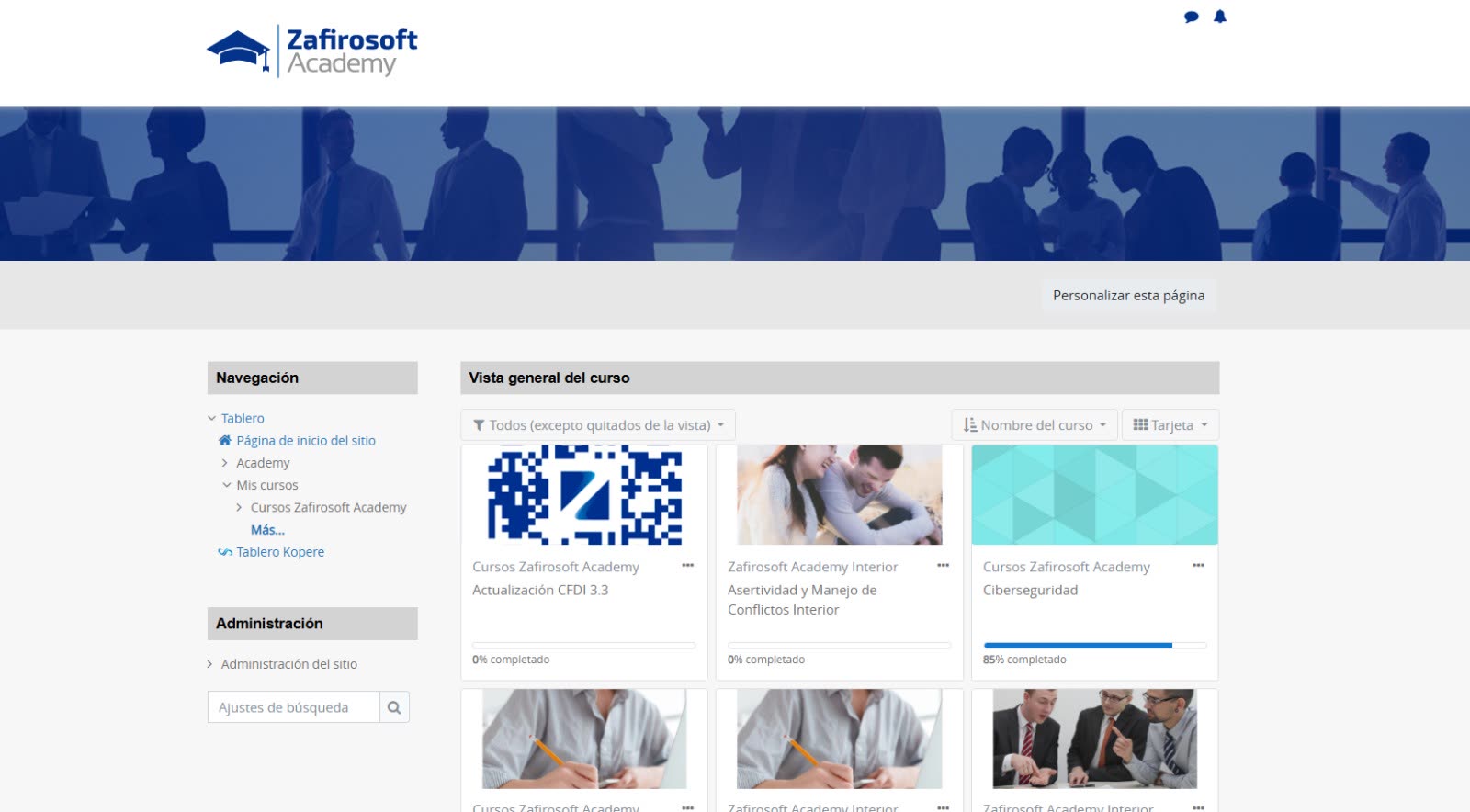
Task: Click the 85% completado text
Action: [1024, 660]
